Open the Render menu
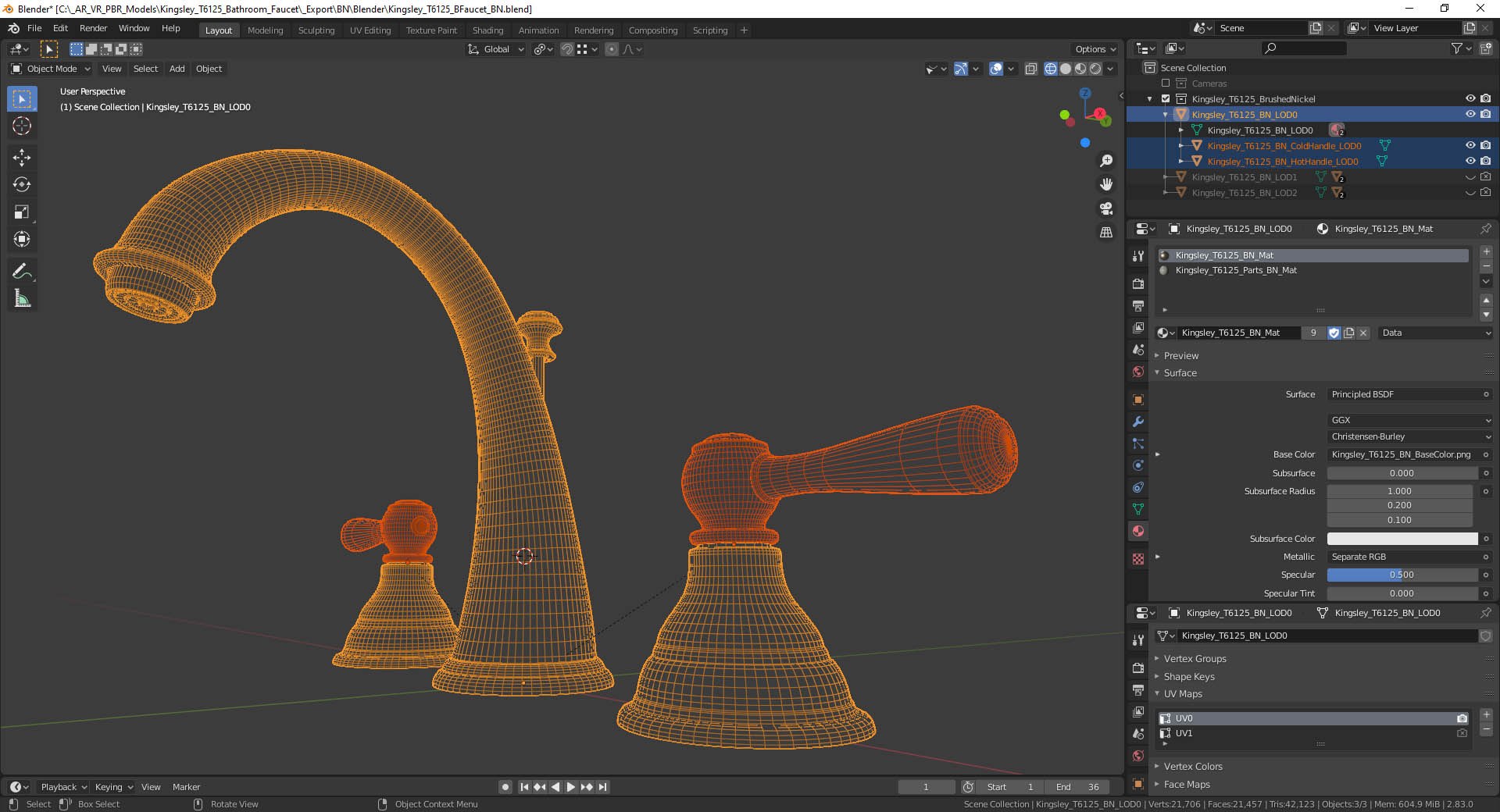 click(x=93, y=28)
